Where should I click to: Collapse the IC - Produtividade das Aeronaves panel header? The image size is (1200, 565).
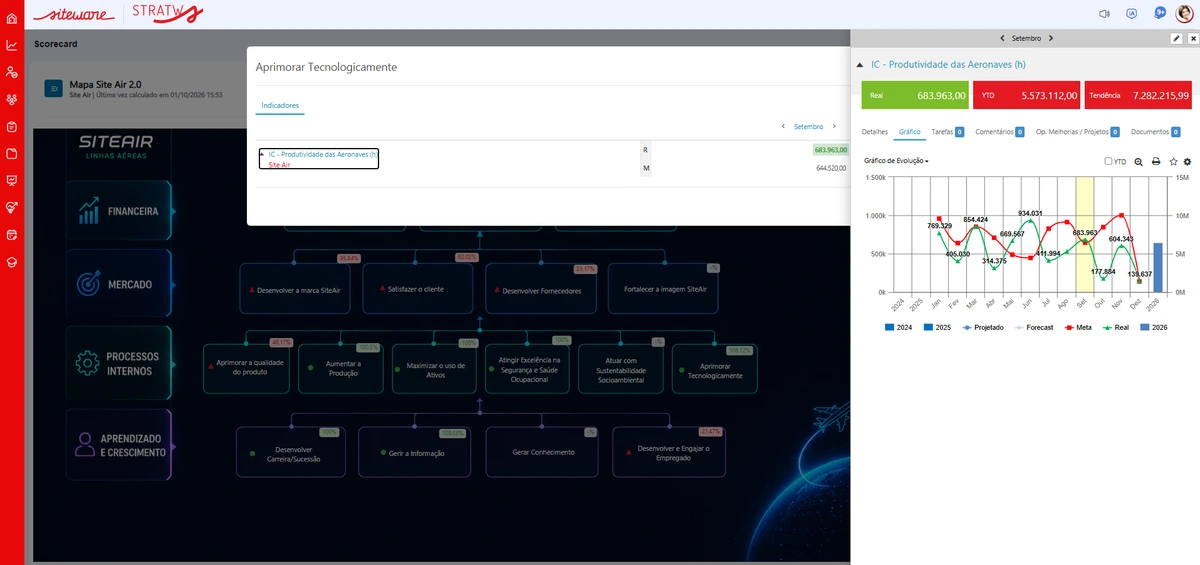pyautogui.click(x=860, y=64)
